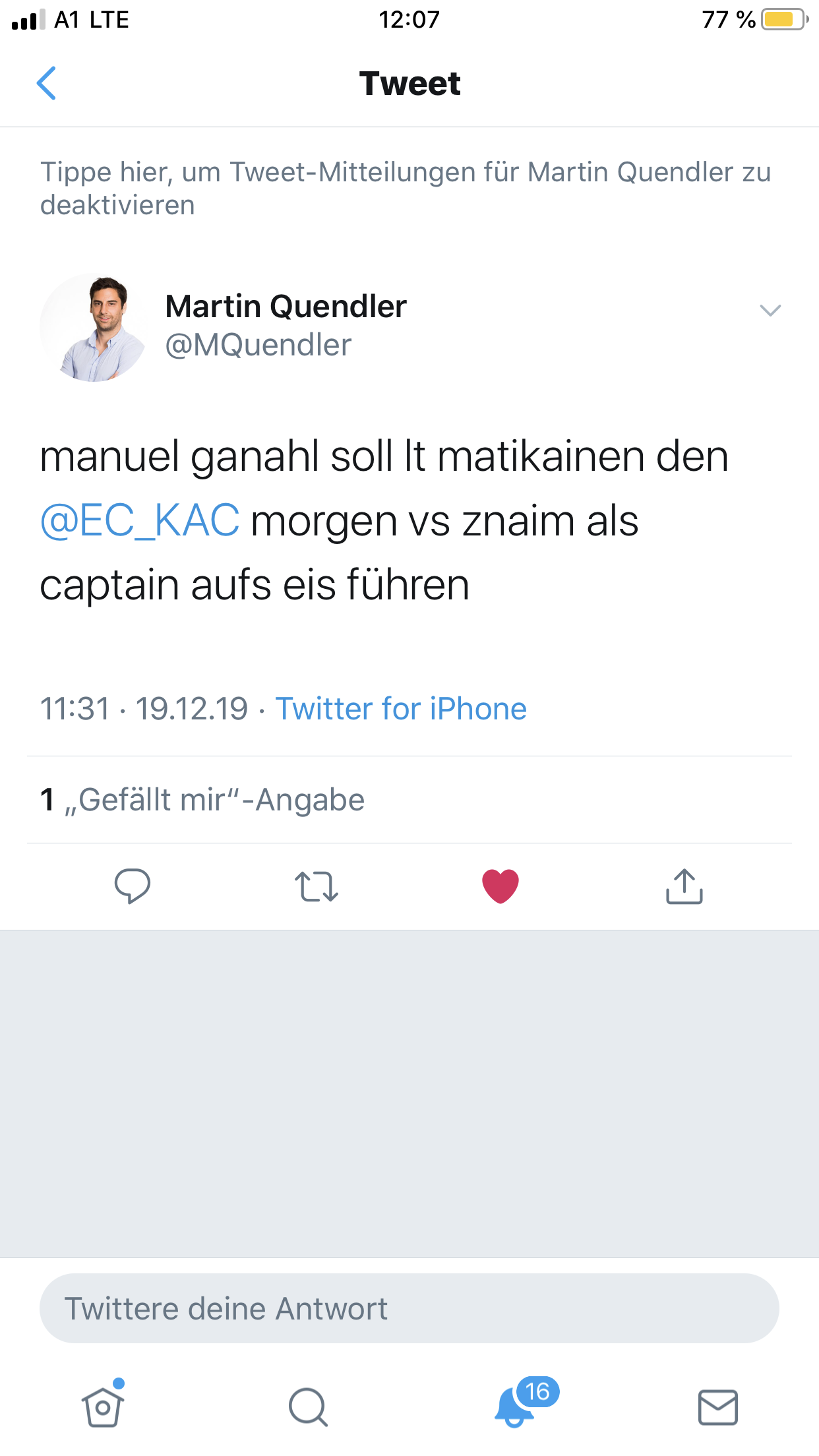819x1456 pixels.
Task: Tap the tweet timestamp 11:31 · 19.12.19
Action: click(144, 709)
